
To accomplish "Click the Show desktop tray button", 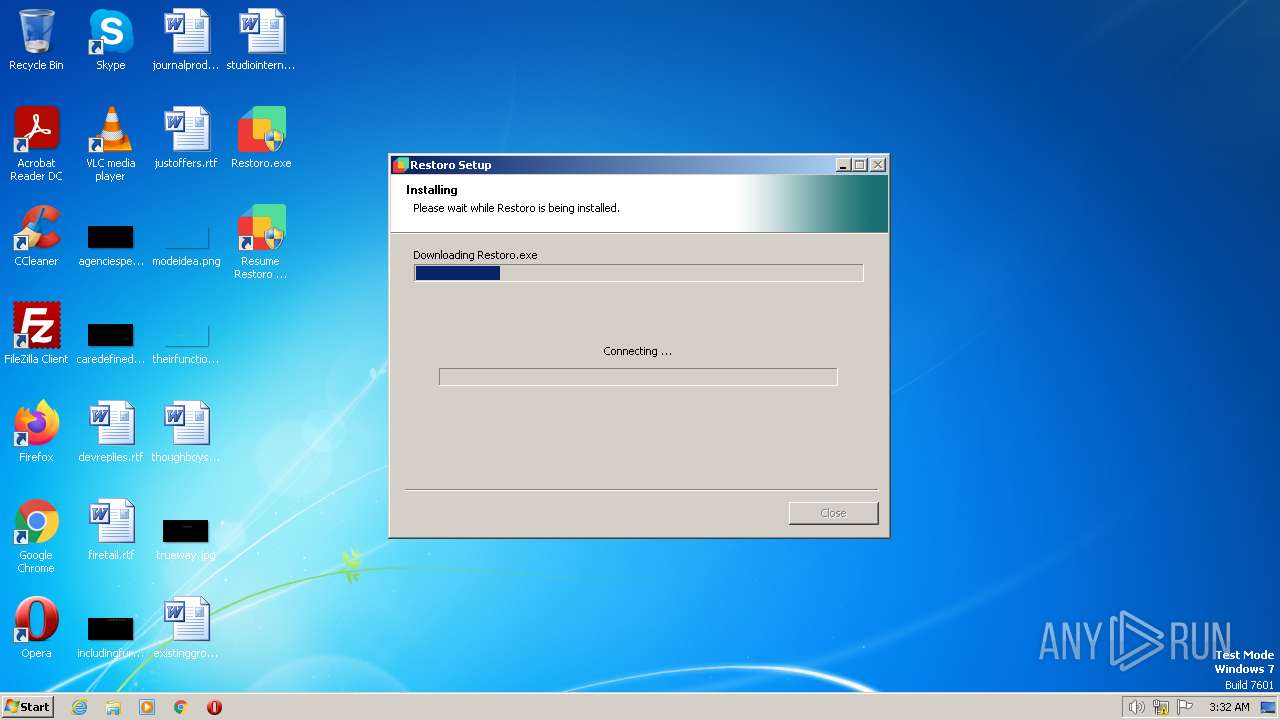I will click(x=1268, y=707).
